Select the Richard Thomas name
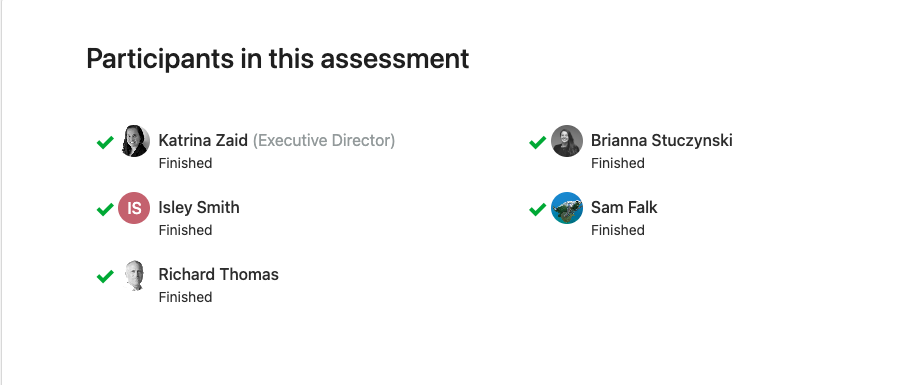922x385 pixels. 219,274
